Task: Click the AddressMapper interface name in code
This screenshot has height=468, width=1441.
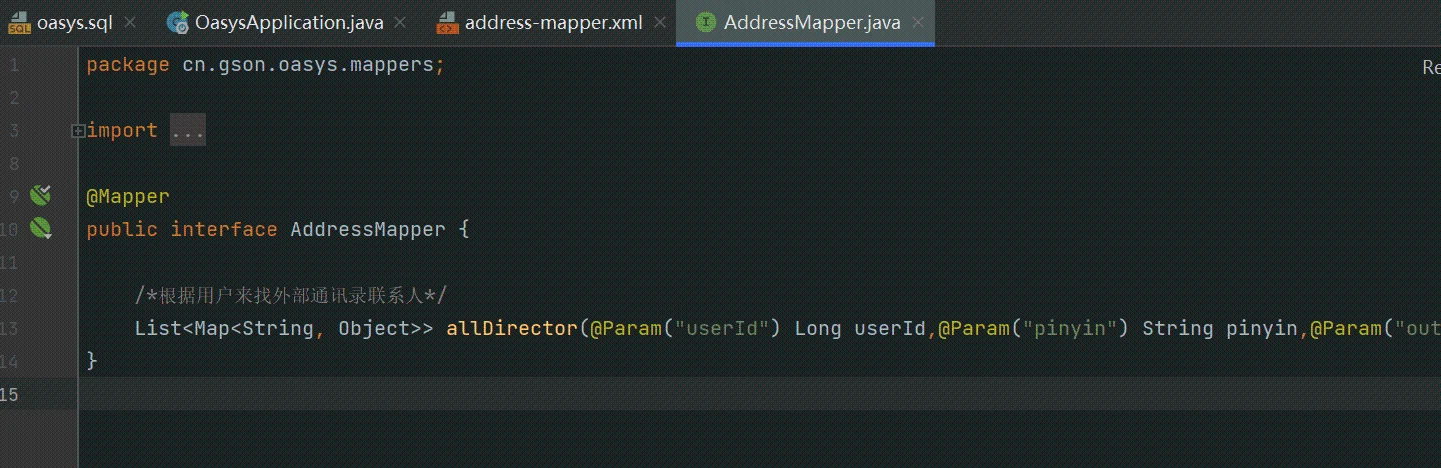Action: pos(367,229)
